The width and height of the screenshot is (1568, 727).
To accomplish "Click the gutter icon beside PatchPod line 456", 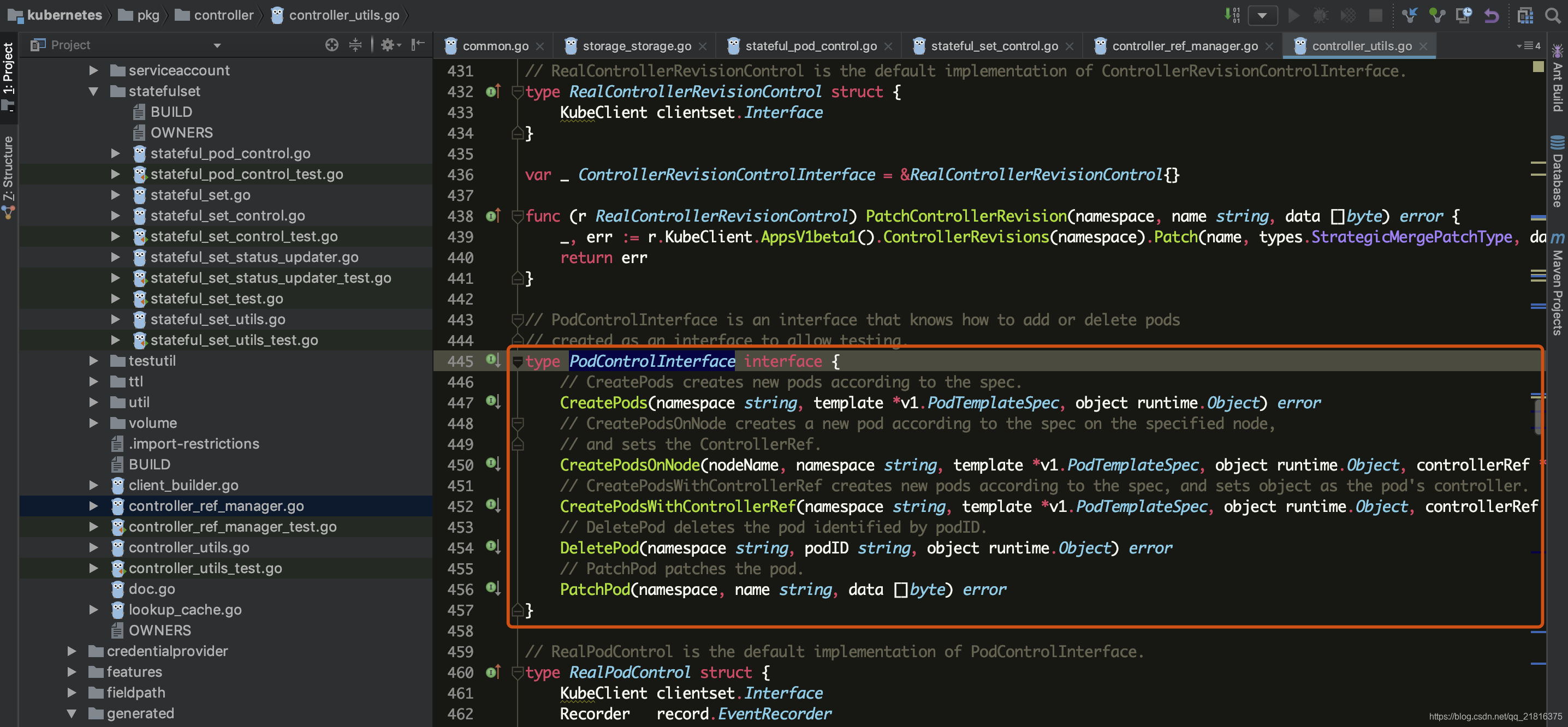I will click(493, 588).
